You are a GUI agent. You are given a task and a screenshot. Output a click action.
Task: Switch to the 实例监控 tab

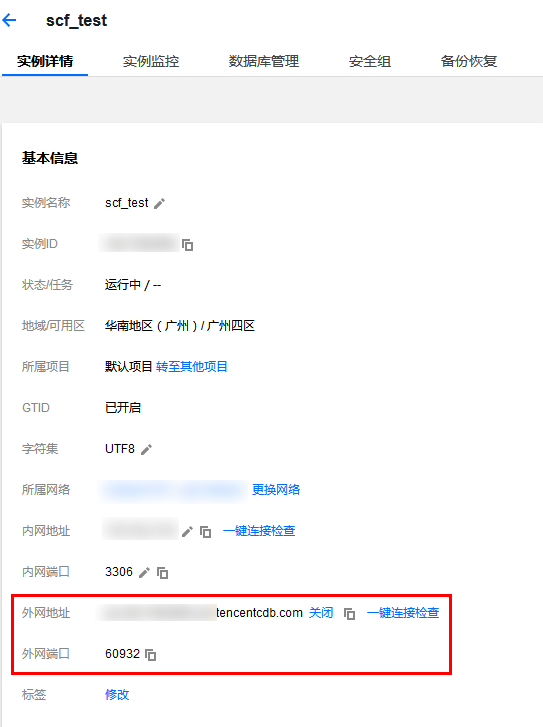pos(151,61)
